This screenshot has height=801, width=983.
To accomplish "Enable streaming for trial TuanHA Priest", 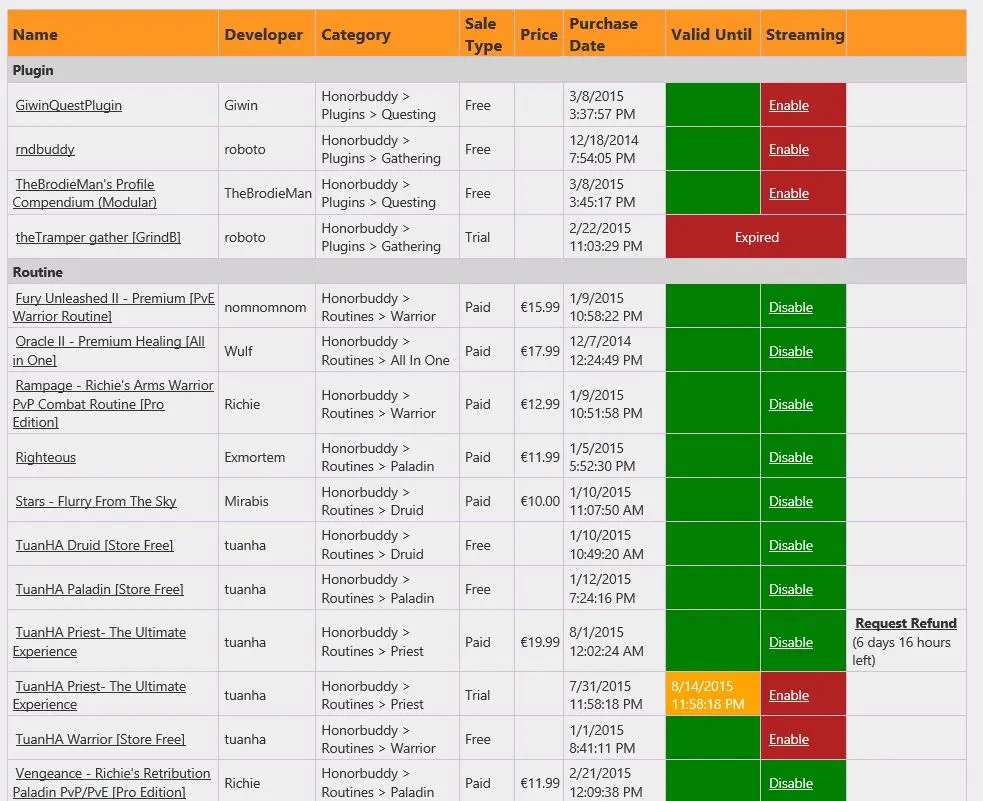I will click(789, 695).
